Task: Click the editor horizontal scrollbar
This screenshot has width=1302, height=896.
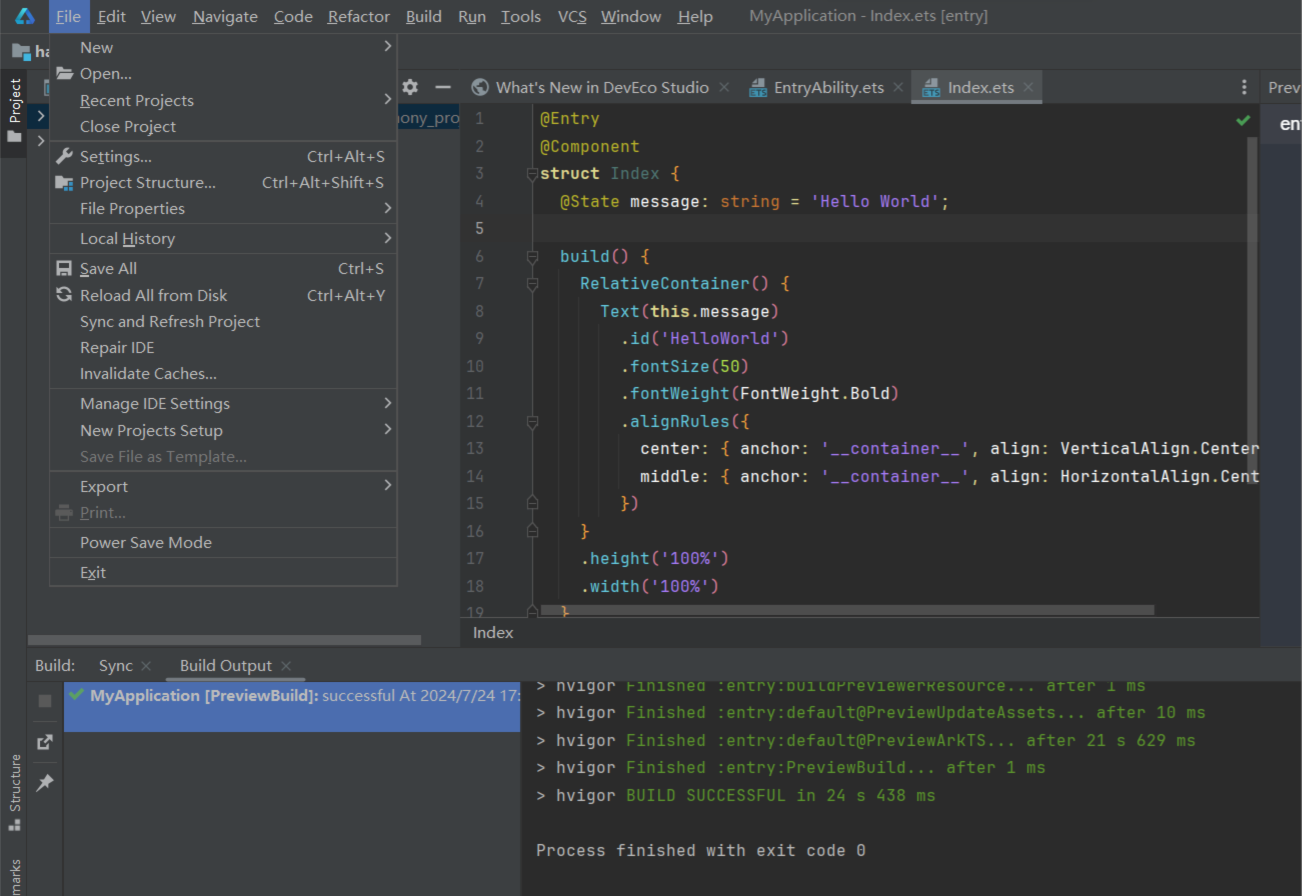Action: (x=846, y=609)
